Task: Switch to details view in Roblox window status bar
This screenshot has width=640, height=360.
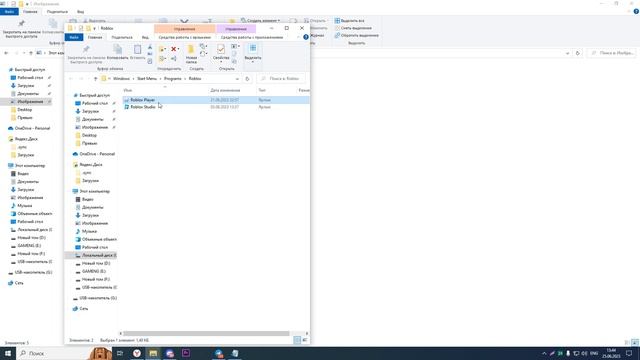Action: pyautogui.click(x=297, y=340)
